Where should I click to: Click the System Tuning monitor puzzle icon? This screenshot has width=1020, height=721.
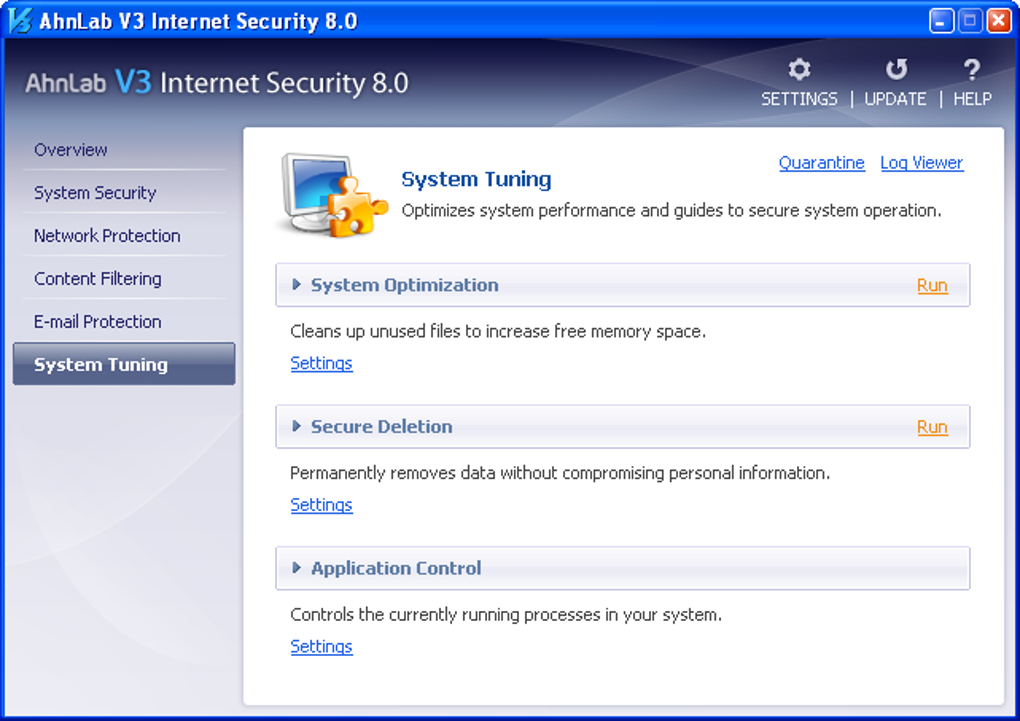(331, 194)
